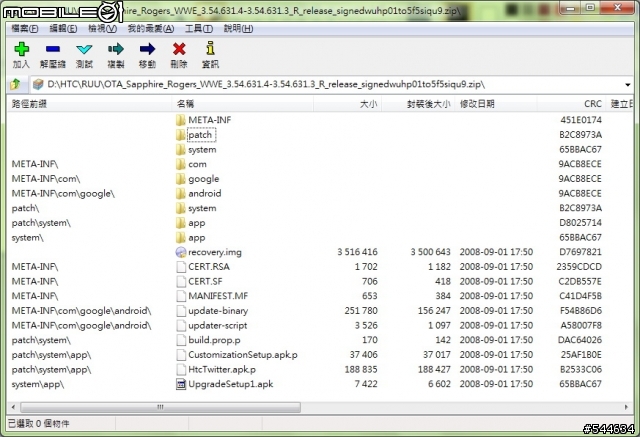Sort by the path prefix (路徑前綴) column
Image resolution: width=640 pixels, height=437 pixels.
(89, 104)
